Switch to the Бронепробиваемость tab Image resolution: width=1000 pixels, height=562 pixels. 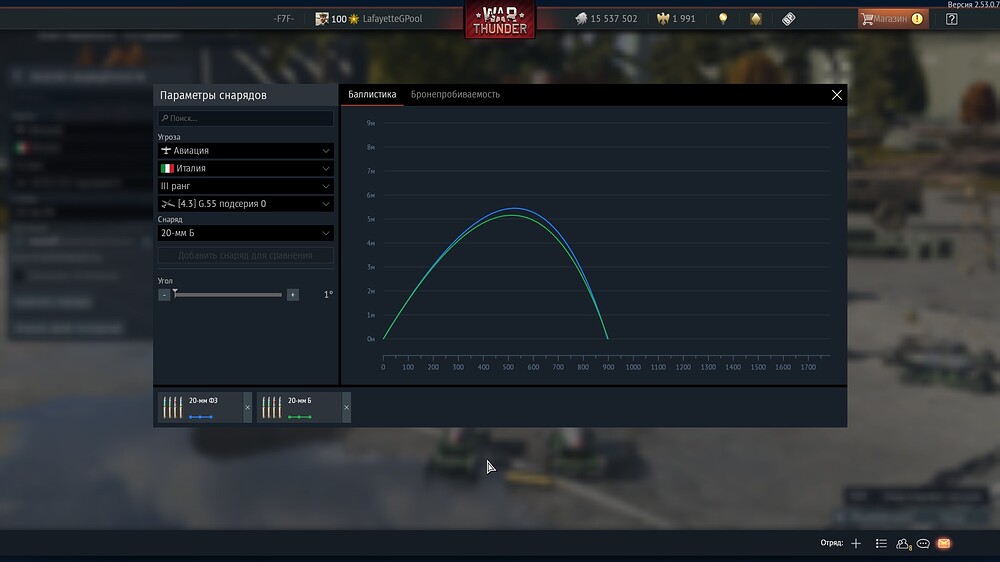(x=455, y=95)
